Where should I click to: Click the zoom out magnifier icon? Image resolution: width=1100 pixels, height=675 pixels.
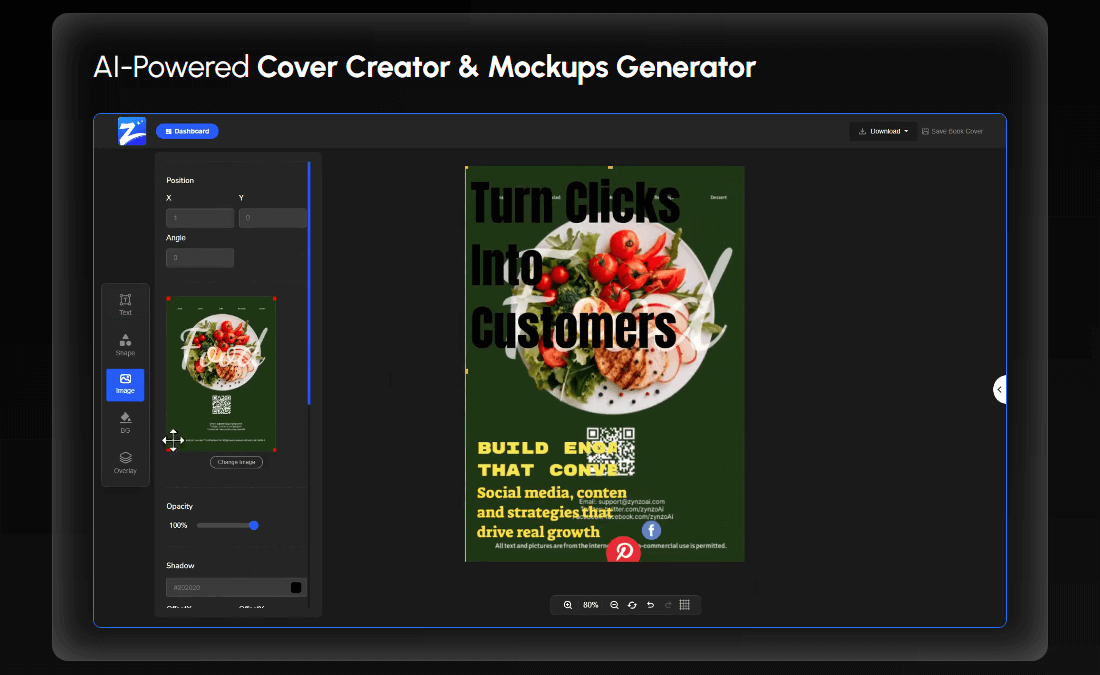[x=614, y=605]
